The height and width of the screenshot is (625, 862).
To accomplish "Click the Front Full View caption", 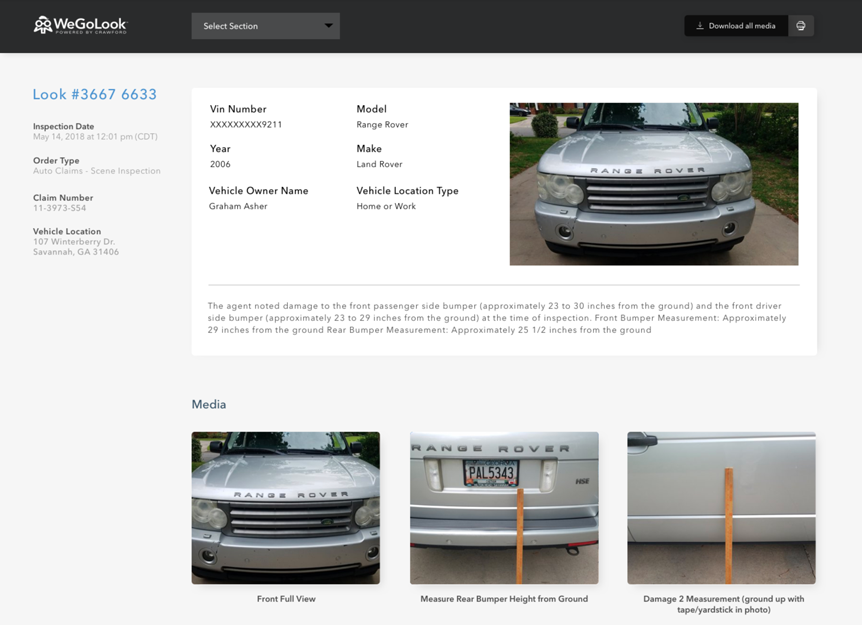I will [286, 599].
